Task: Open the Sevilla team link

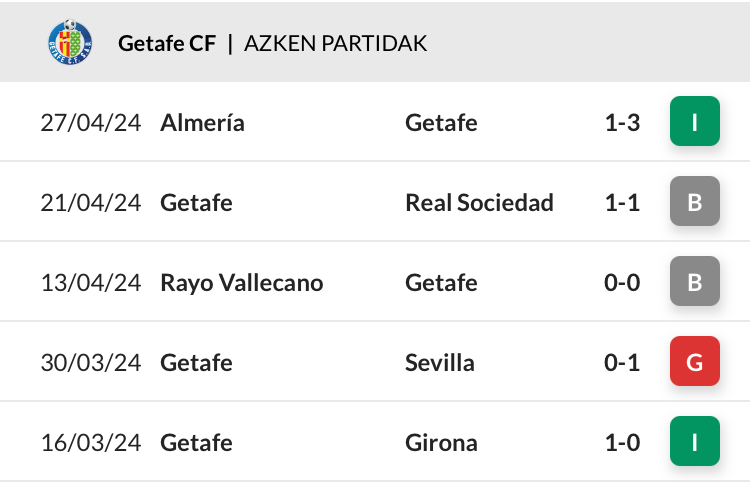Action: coord(440,362)
